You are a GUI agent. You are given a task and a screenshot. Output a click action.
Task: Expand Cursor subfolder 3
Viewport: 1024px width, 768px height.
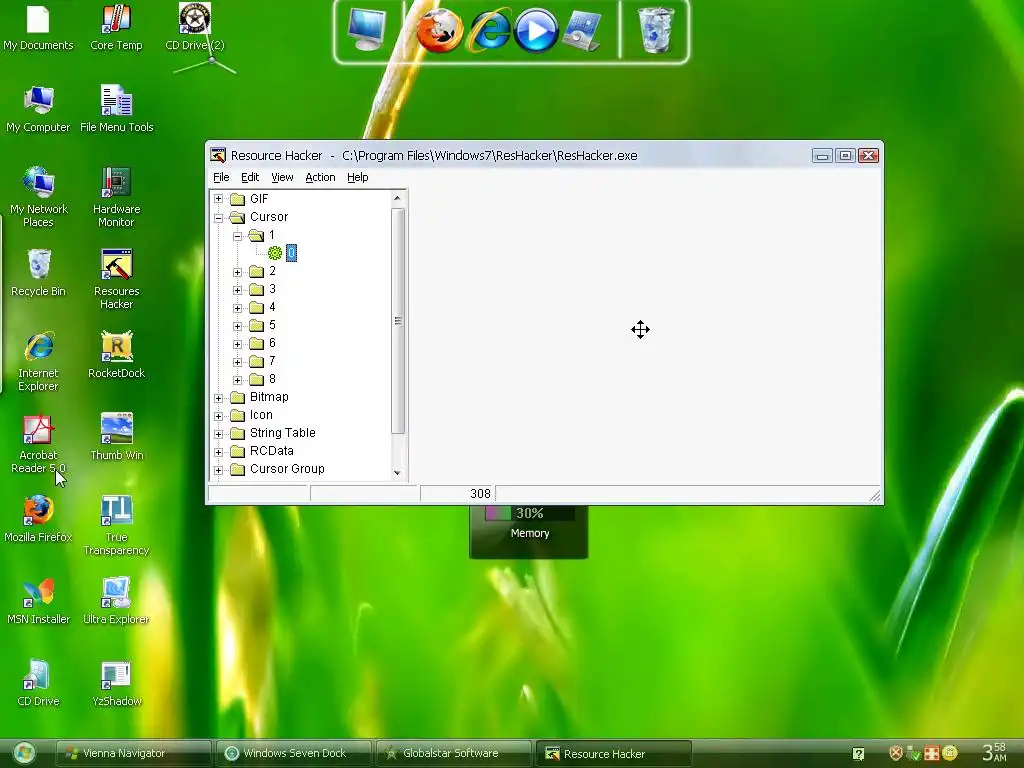pos(238,290)
